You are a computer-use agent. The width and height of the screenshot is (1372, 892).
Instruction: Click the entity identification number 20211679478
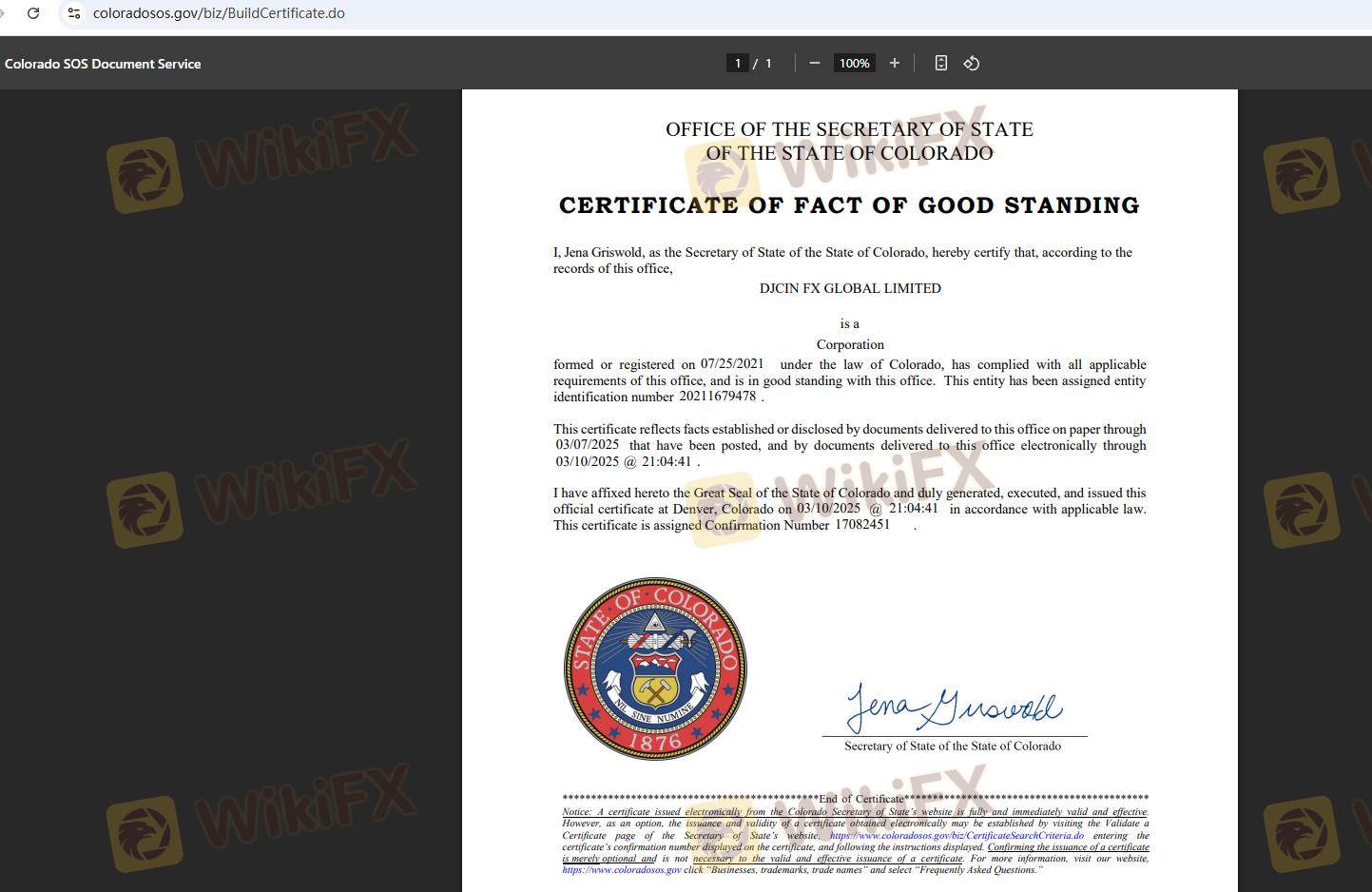click(x=717, y=397)
